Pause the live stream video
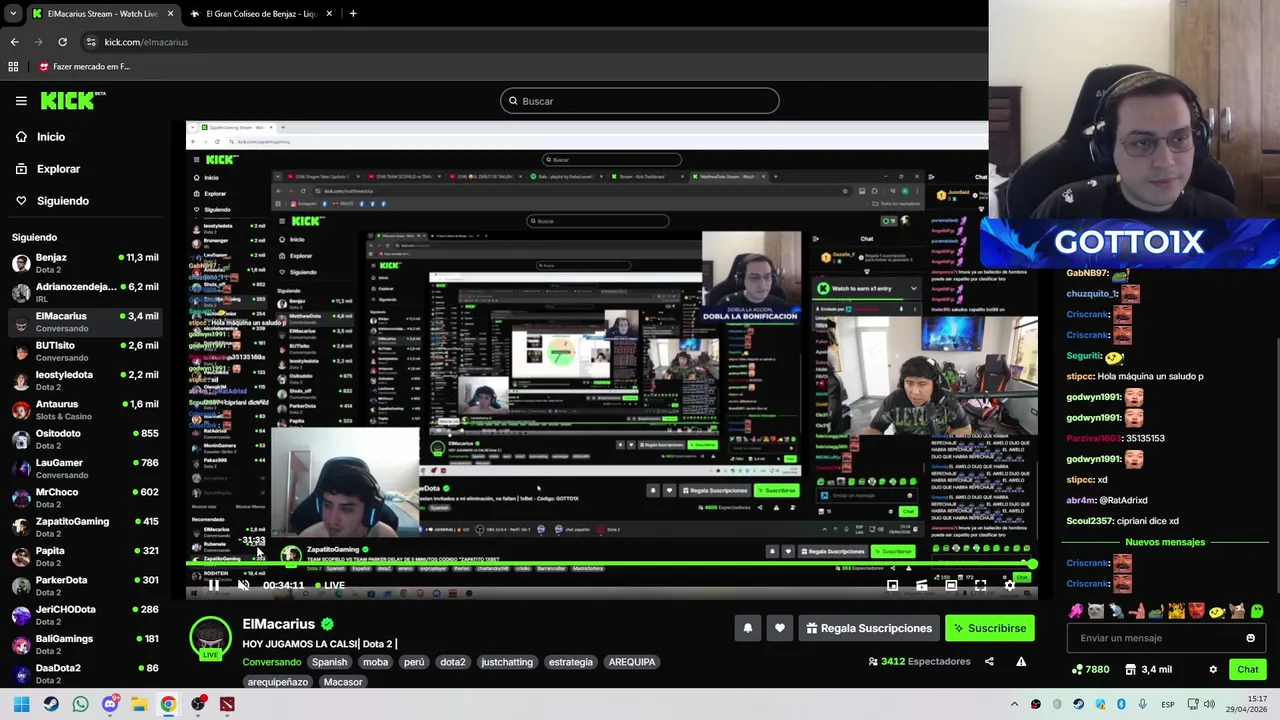Screen dimensions: 1280x720 (213, 585)
